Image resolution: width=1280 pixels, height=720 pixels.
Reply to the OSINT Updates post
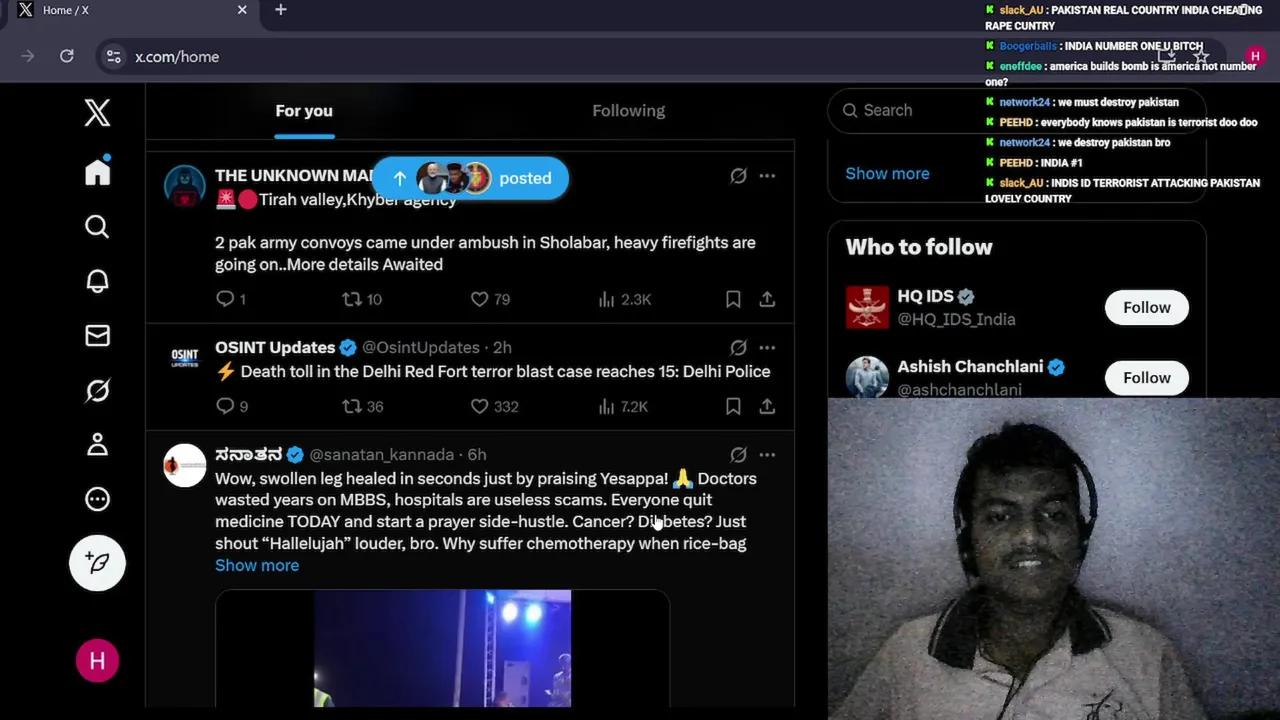(x=231, y=406)
